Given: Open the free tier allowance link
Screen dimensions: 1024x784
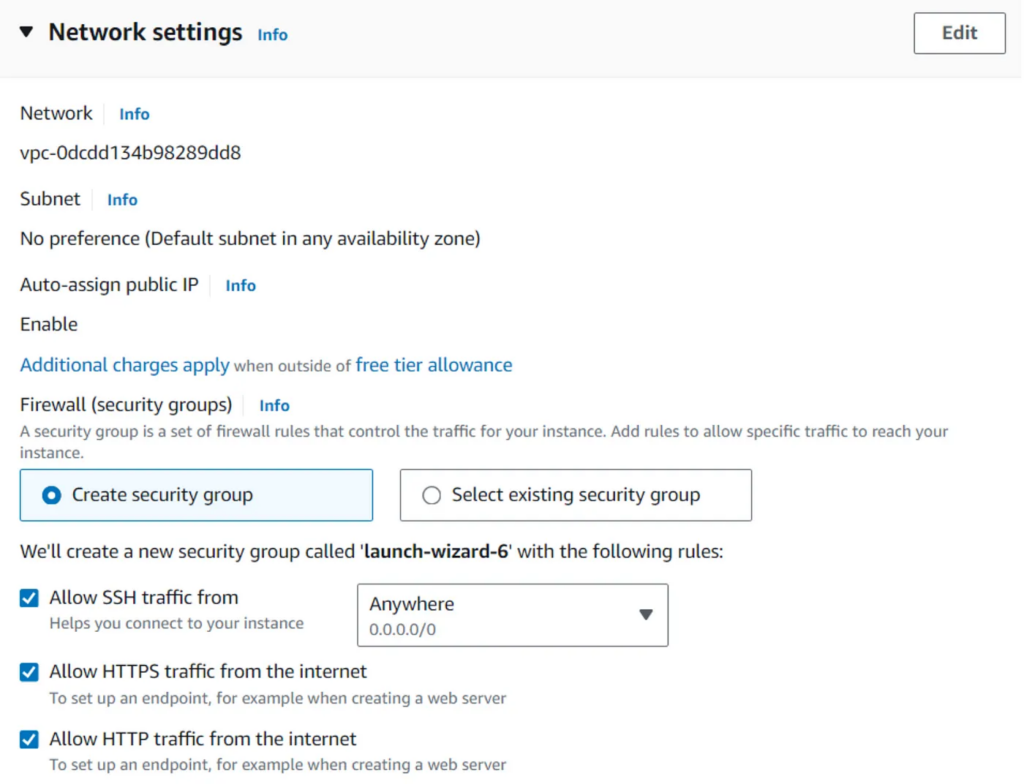Looking at the screenshot, I should (434, 366).
